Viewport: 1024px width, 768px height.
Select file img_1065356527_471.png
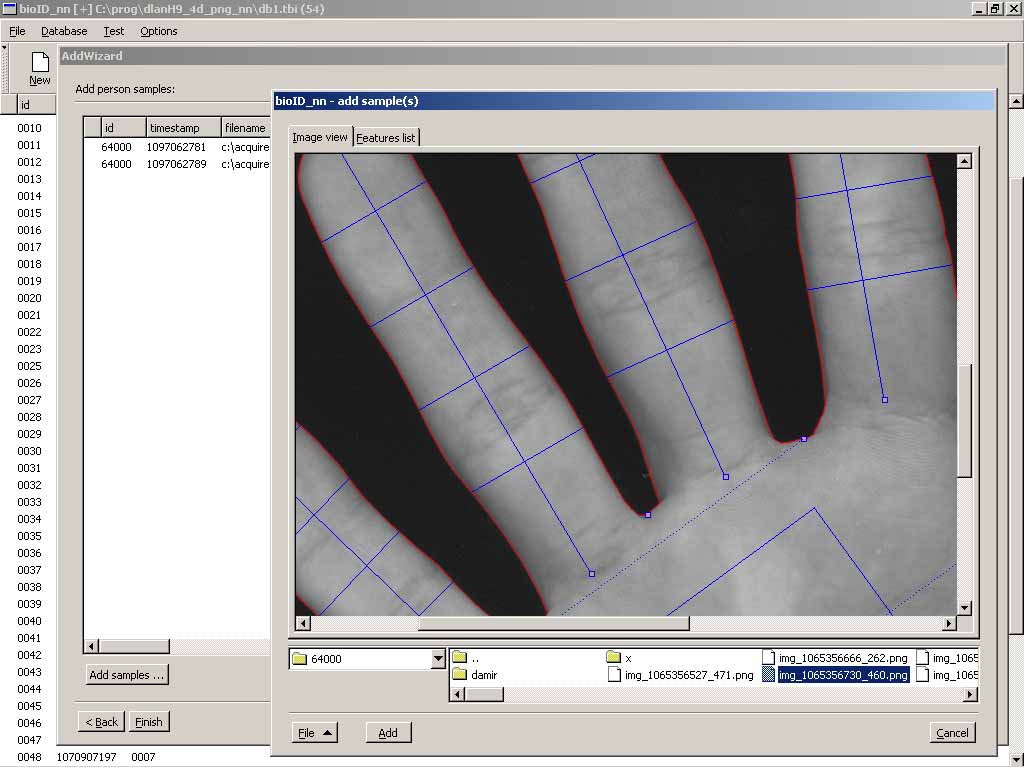click(x=688, y=675)
